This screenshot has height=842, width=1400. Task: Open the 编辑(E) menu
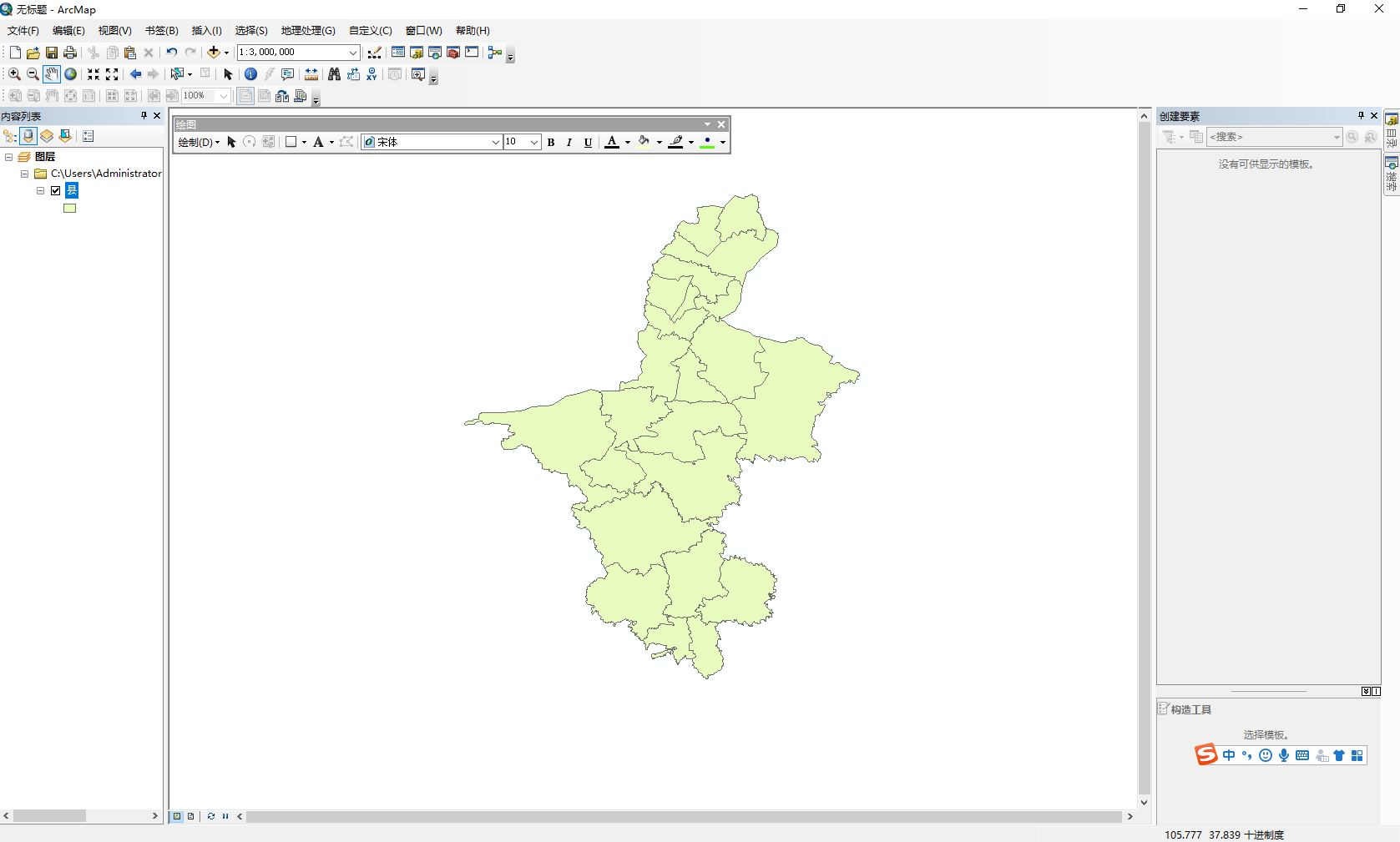click(68, 31)
